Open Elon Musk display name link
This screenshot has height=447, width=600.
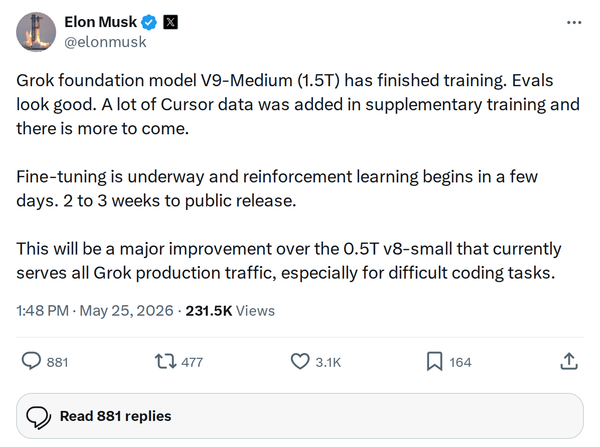[100, 22]
